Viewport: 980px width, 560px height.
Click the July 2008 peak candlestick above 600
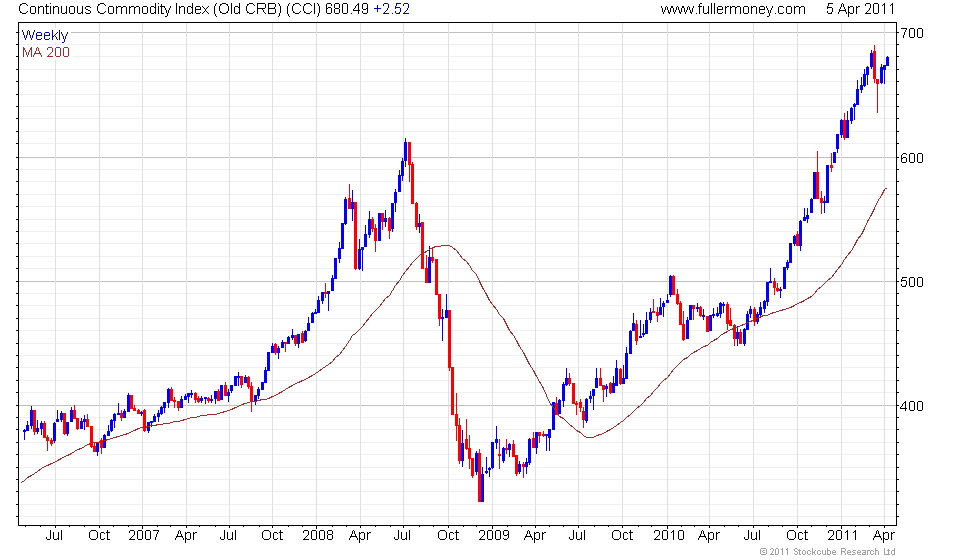click(x=406, y=152)
